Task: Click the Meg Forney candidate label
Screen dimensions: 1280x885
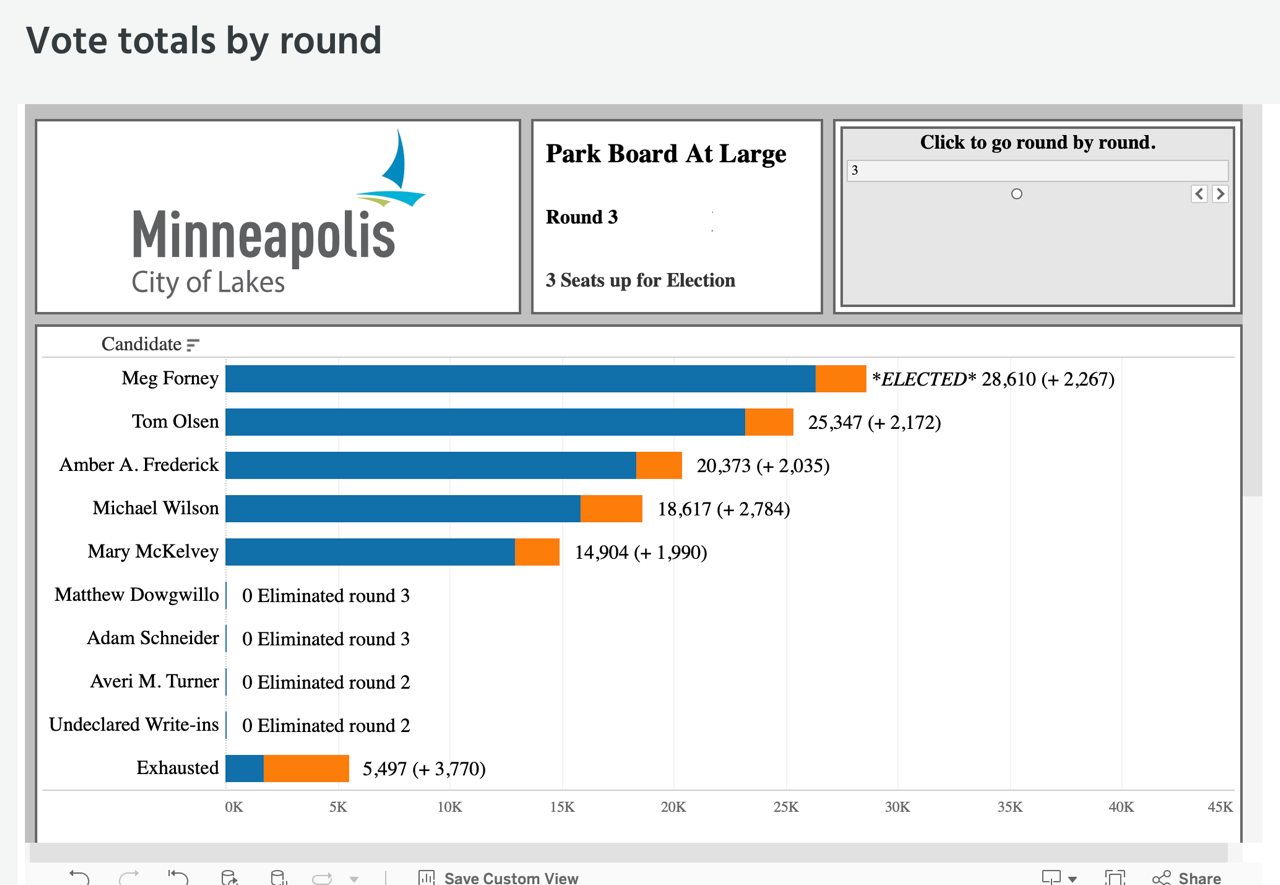Action: click(170, 378)
